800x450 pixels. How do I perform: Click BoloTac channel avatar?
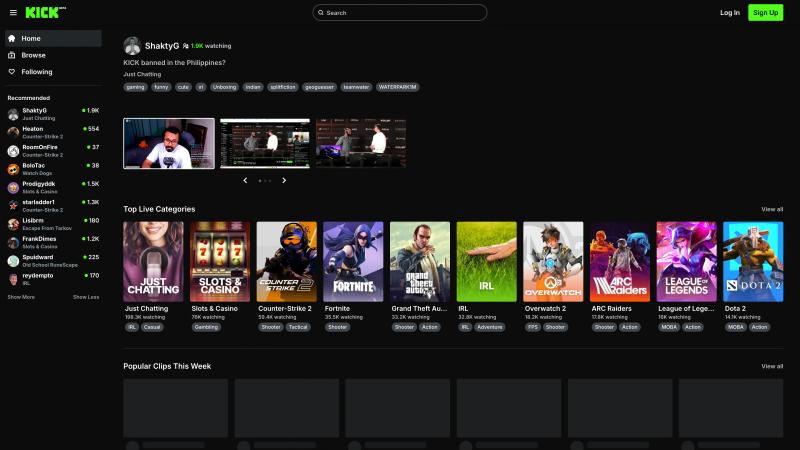13,169
